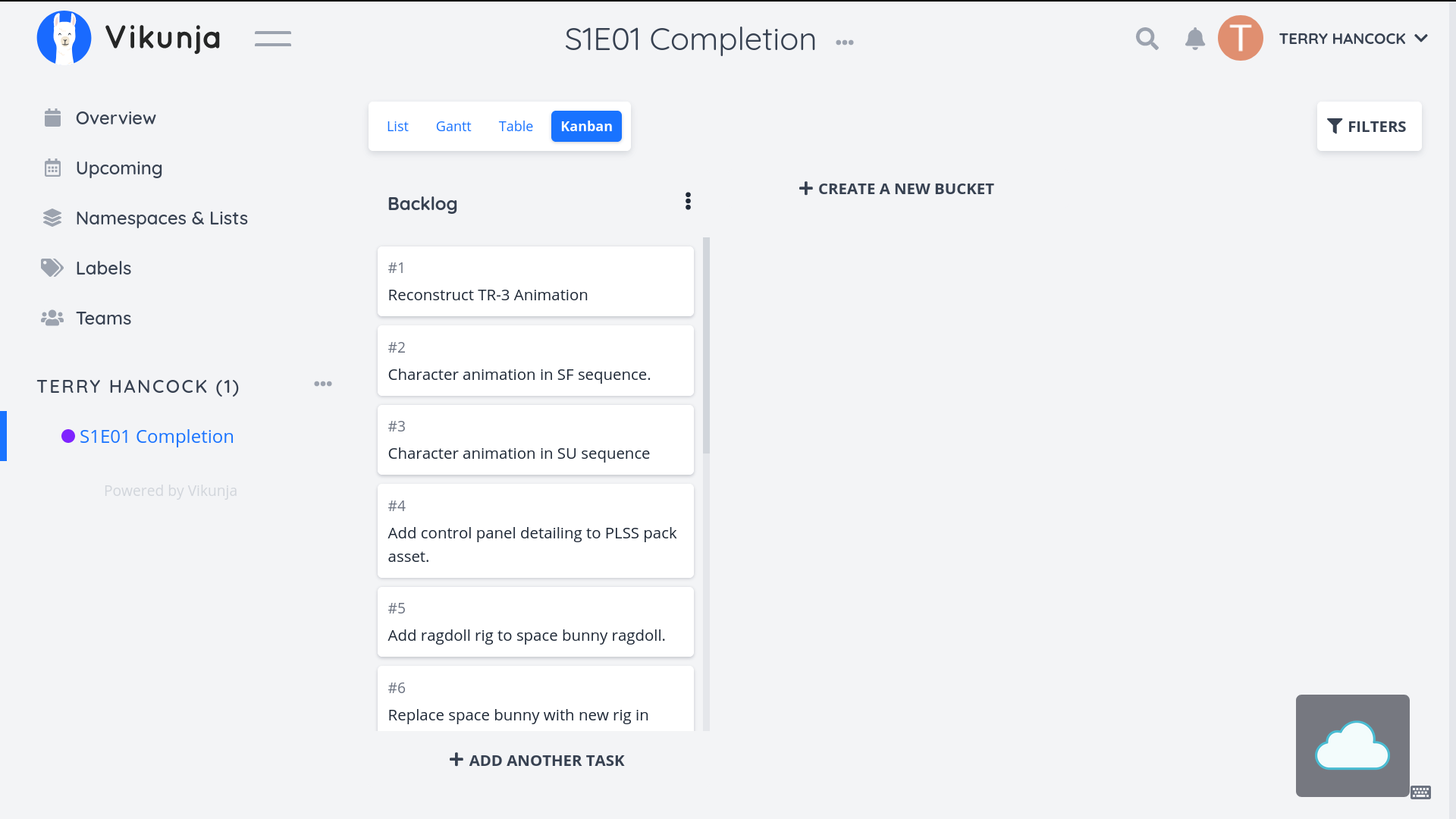Viewport: 1456px width, 819px height.
Task: Open S1E01 Completion title options menu
Action: pos(845,42)
